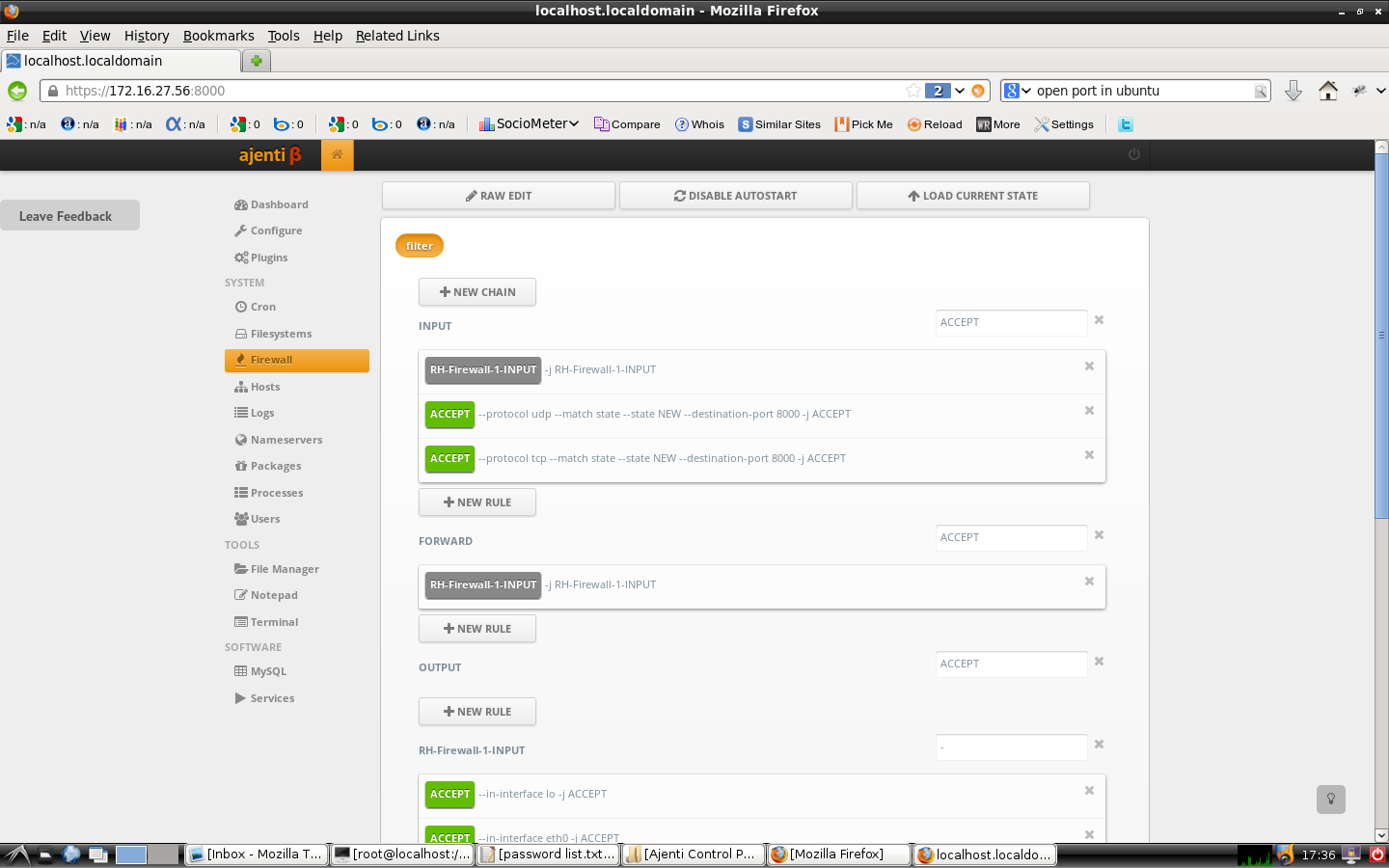The image size is (1389, 868).
Task: Open toolbar Settings with wrench icon
Action: pos(1064,124)
